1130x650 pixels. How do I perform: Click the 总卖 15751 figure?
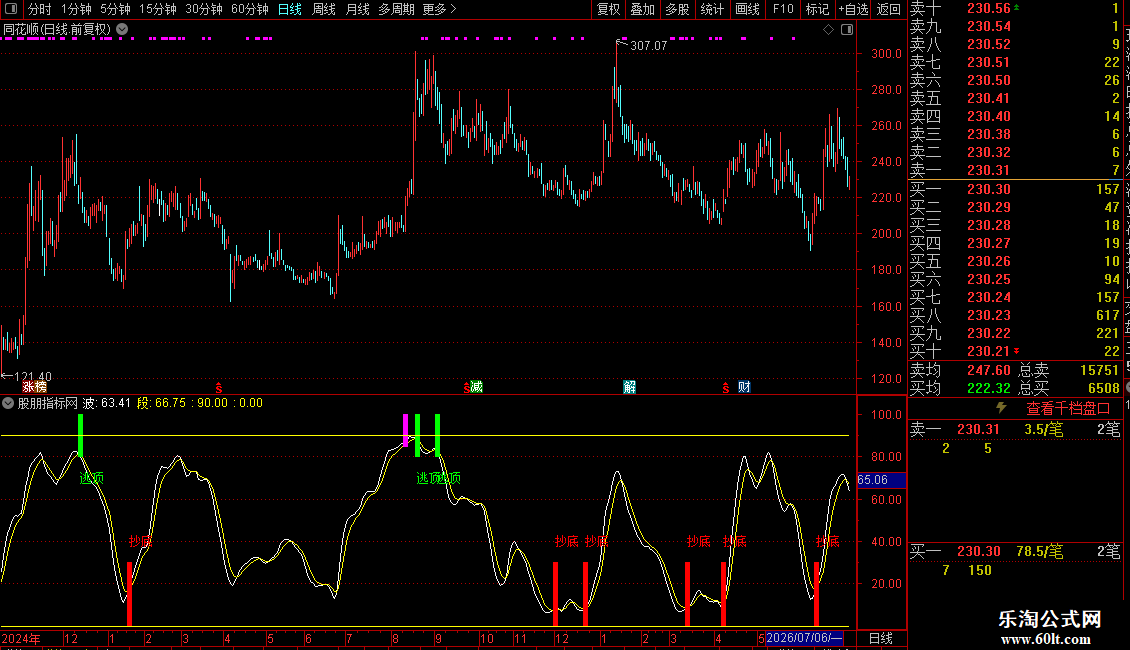1100,370
